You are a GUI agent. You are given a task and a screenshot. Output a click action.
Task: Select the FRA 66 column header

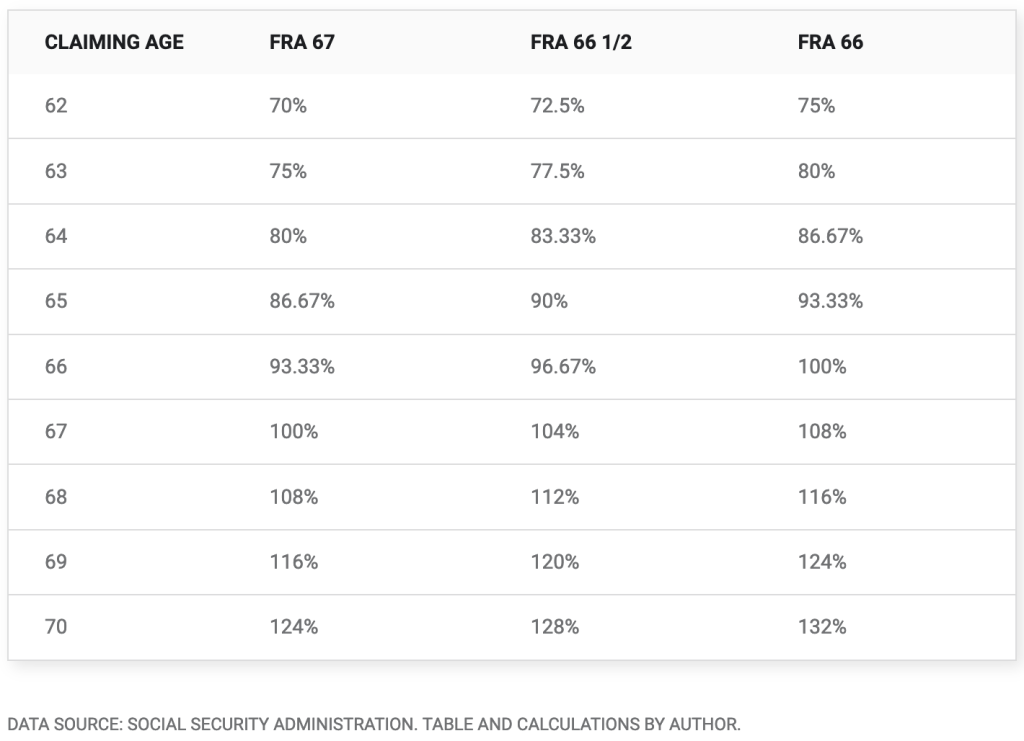[x=830, y=42]
